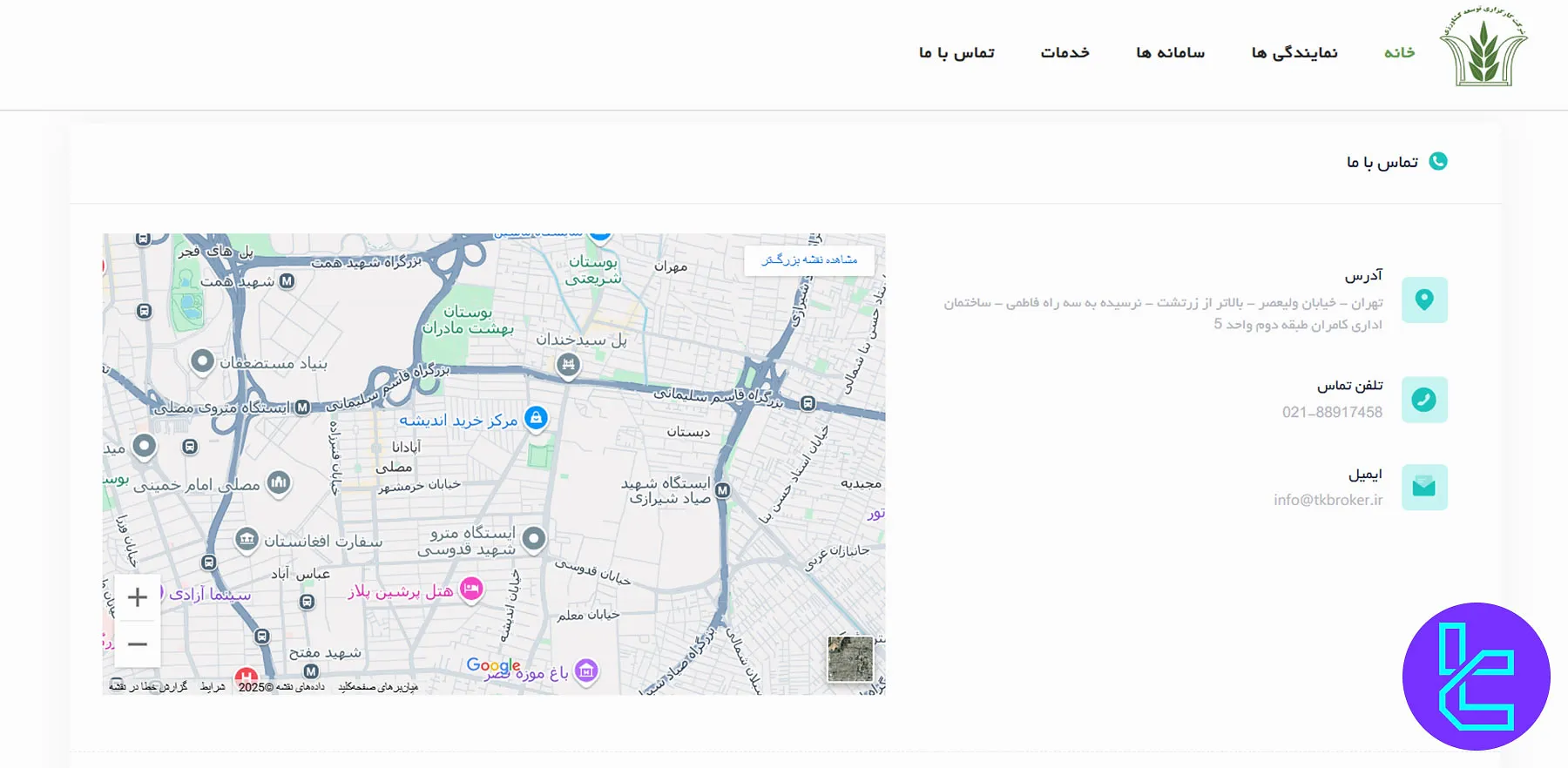Viewport: 1568px width, 768px height.
Task: Click the telephone contact icon
Action: 1424,400
